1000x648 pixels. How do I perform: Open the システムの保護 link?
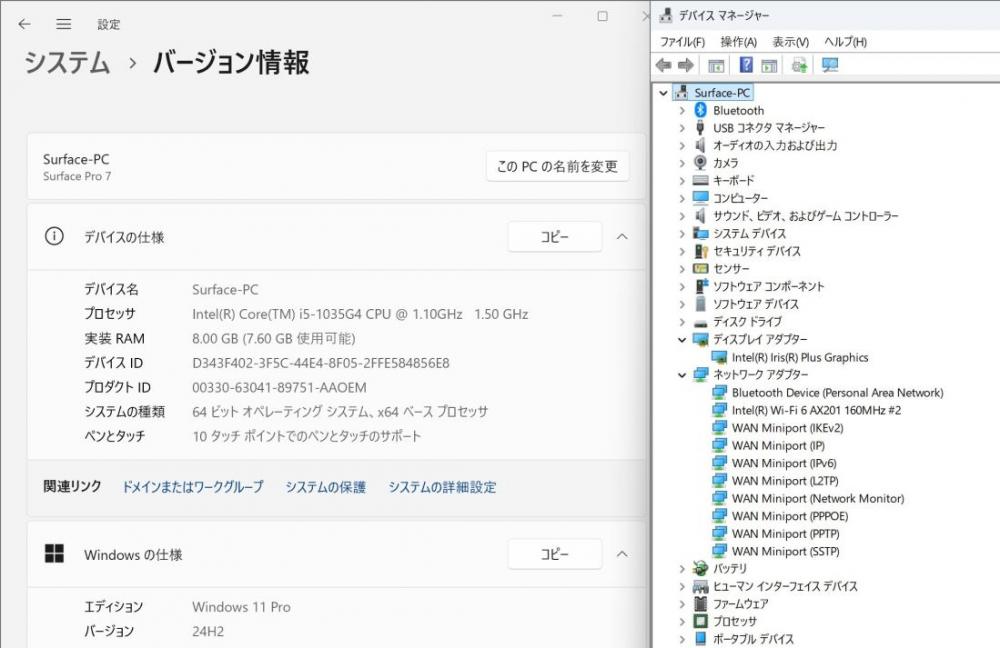click(326, 487)
